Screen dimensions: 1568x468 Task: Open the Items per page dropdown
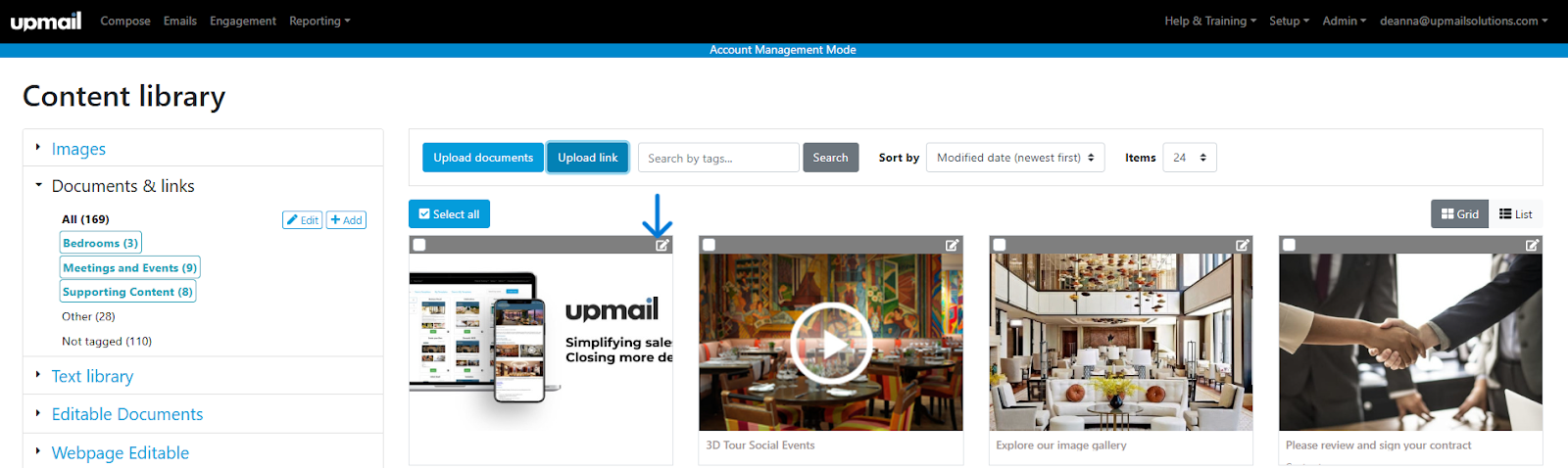click(x=1189, y=158)
